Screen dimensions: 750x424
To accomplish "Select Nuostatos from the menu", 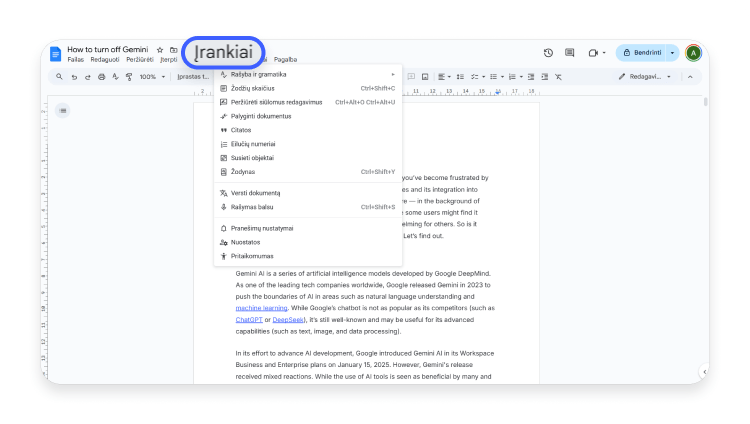I will (x=308, y=242).
